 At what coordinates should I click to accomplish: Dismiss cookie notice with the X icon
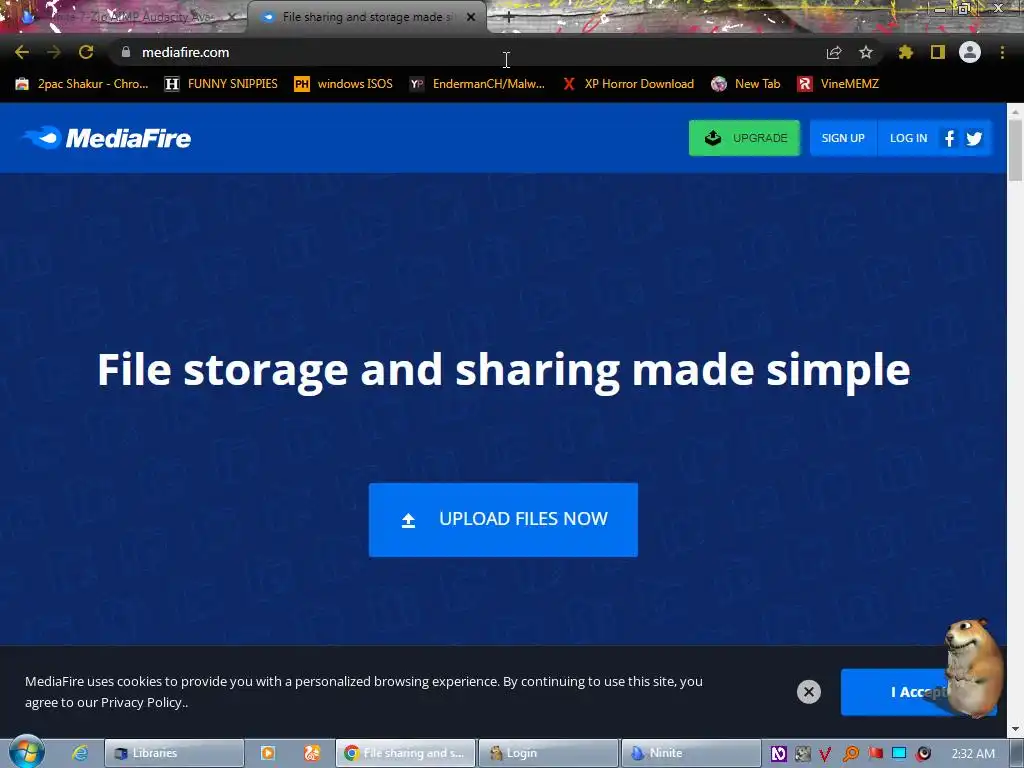click(x=808, y=692)
